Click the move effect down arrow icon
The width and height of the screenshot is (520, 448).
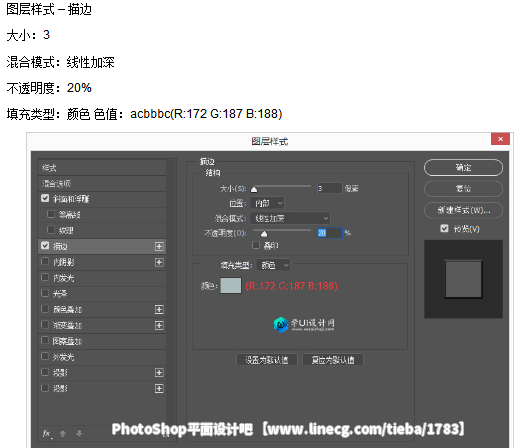79,433
